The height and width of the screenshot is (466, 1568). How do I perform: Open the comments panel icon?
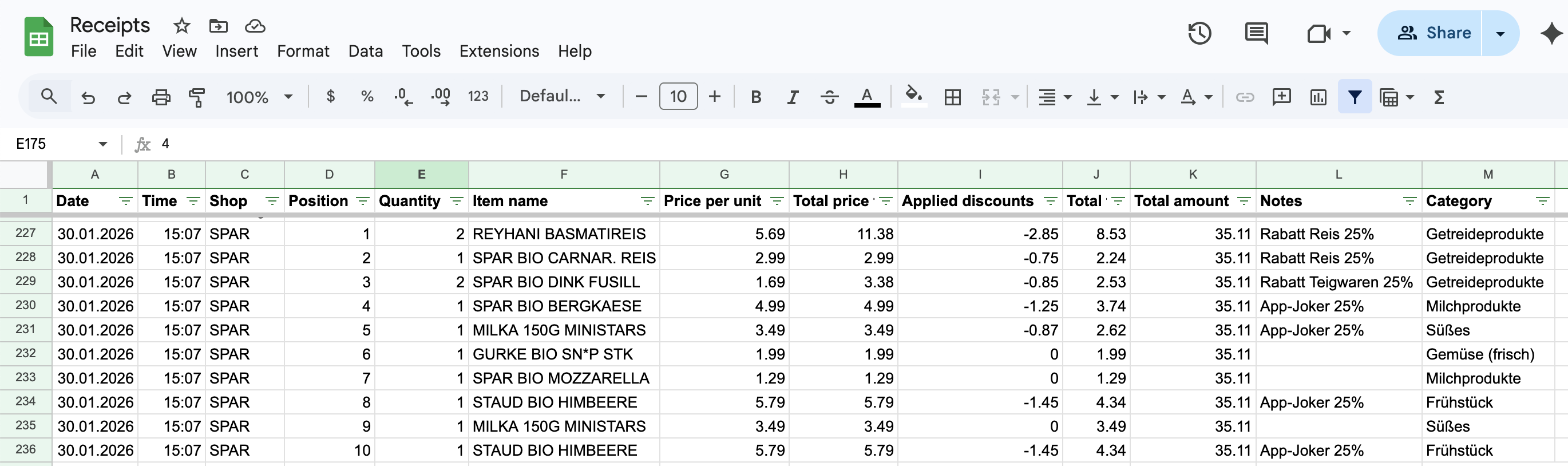(1256, 33)
